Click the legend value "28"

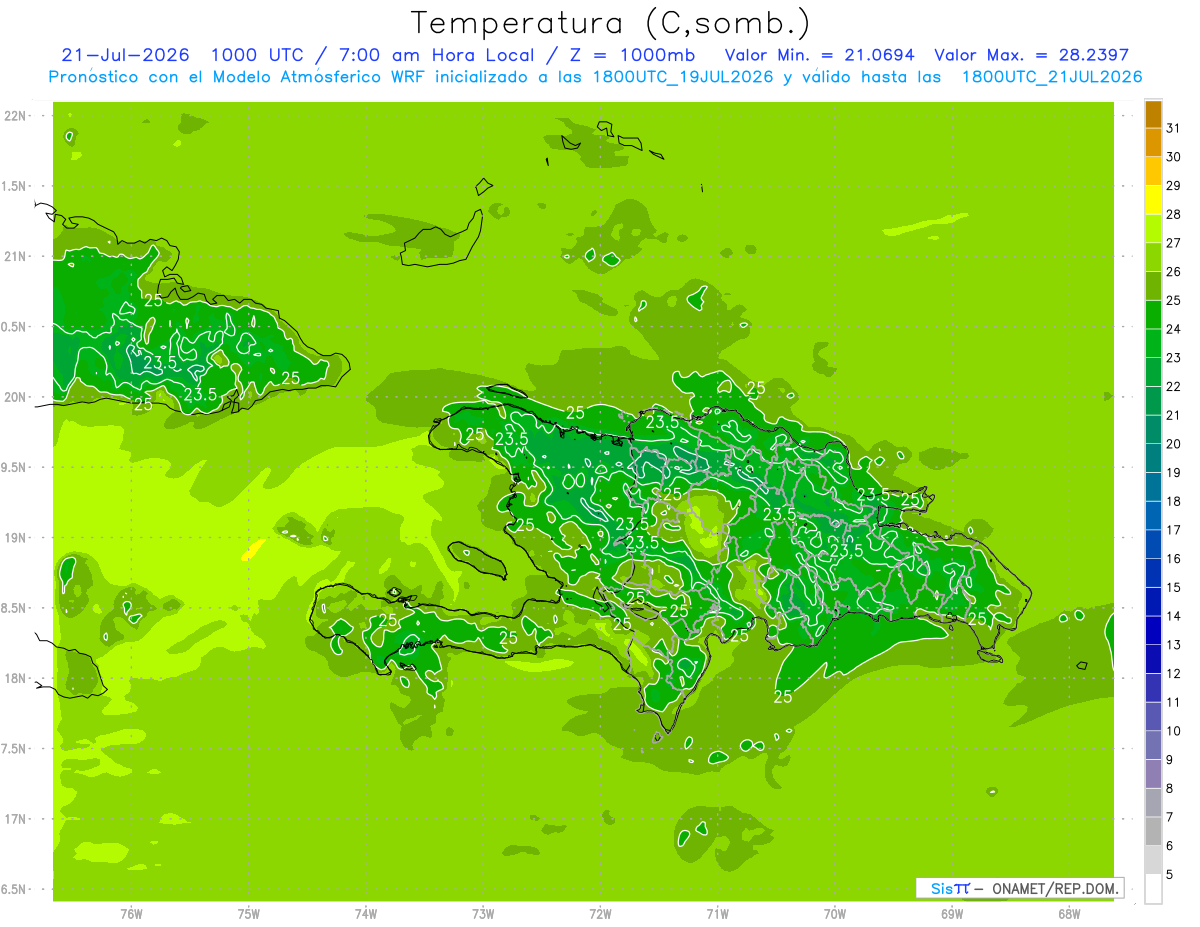(x=1174, y=214)
